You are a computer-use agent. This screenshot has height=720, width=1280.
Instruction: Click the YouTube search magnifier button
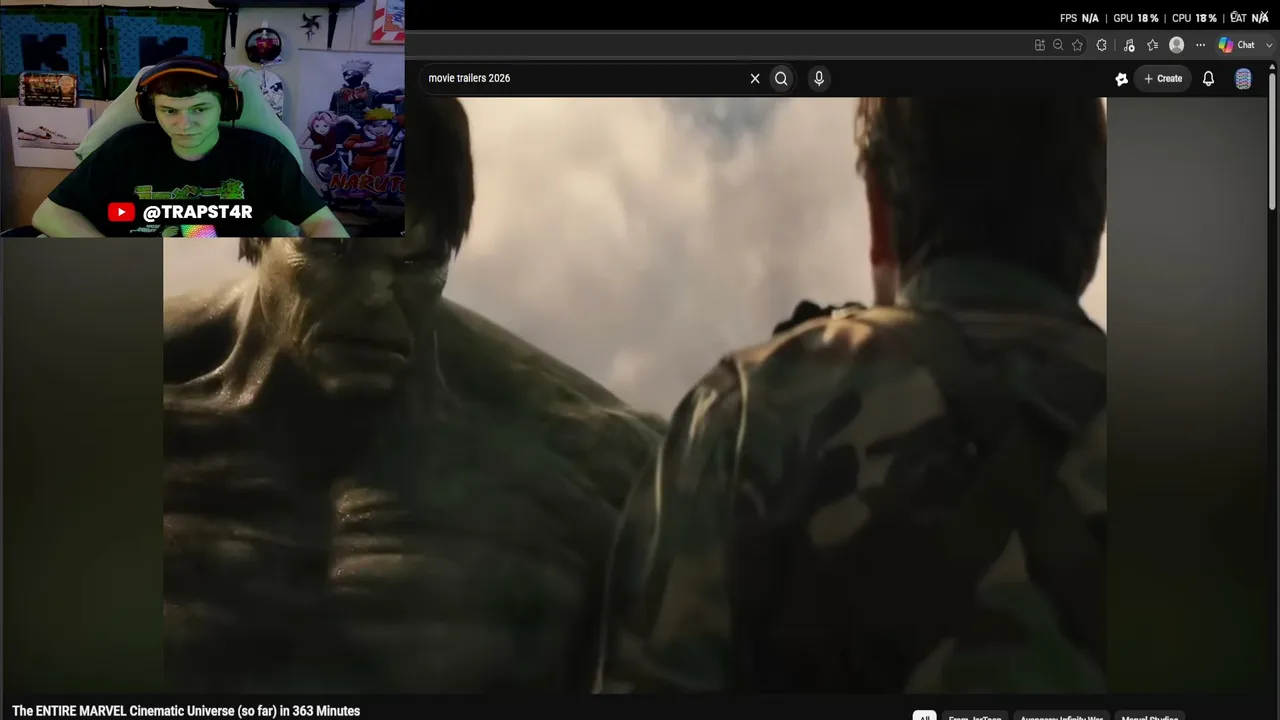pyautogui.click(x=781, y=78)
